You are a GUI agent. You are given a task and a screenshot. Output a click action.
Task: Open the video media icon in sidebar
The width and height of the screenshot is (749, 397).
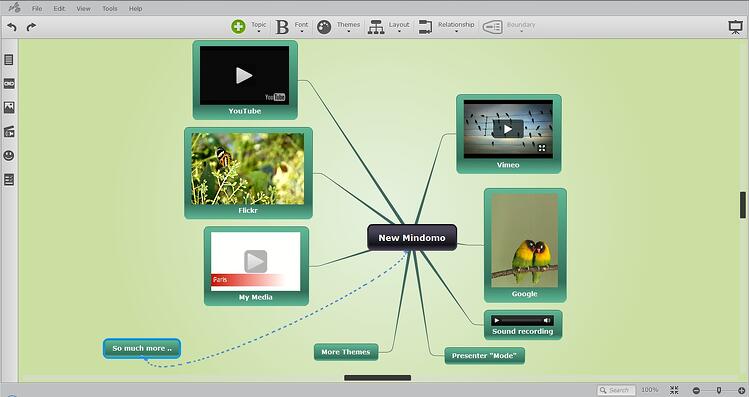pyautogui.click(x=9, y=132)
